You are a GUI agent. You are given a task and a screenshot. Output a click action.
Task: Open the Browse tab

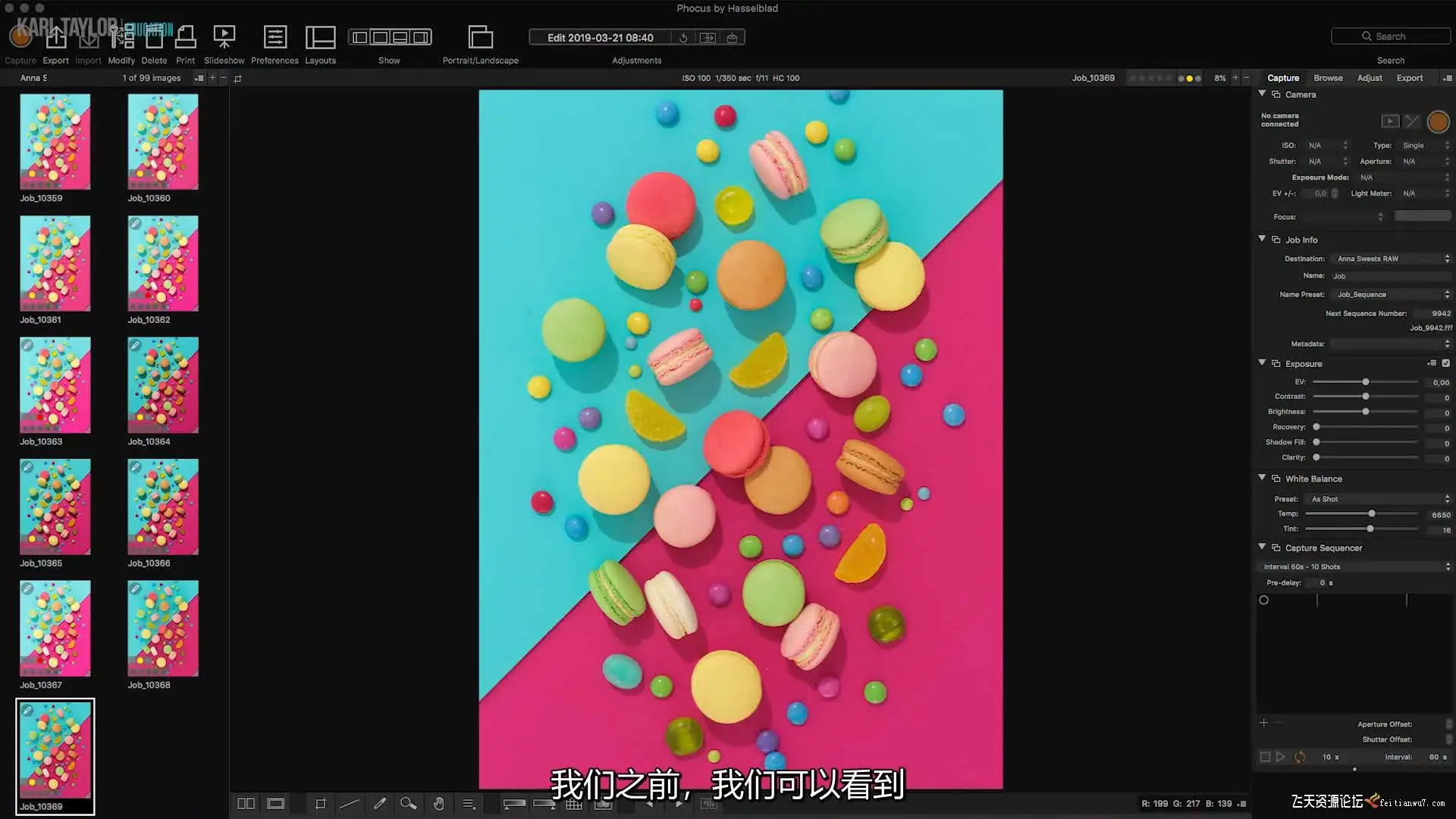(x=1328, y=78)
